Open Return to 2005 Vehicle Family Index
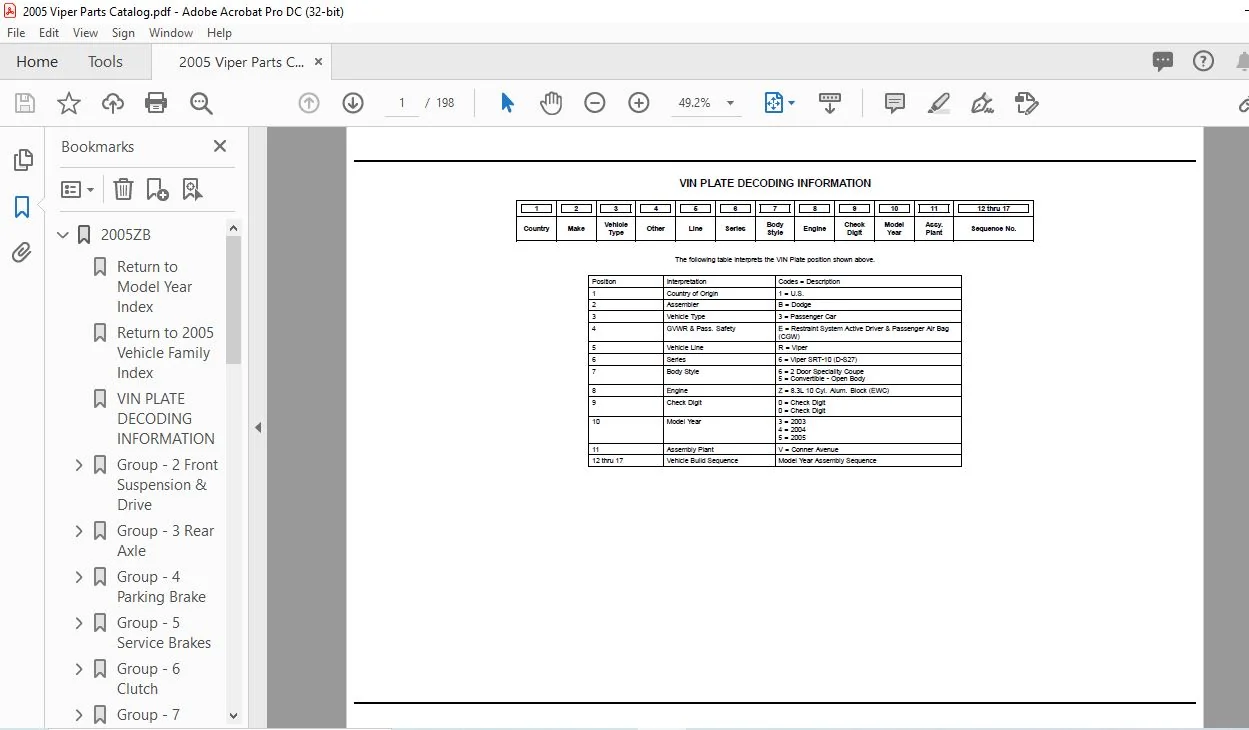This screenshot has height=730, width=1249. click(x=165, y=353)
